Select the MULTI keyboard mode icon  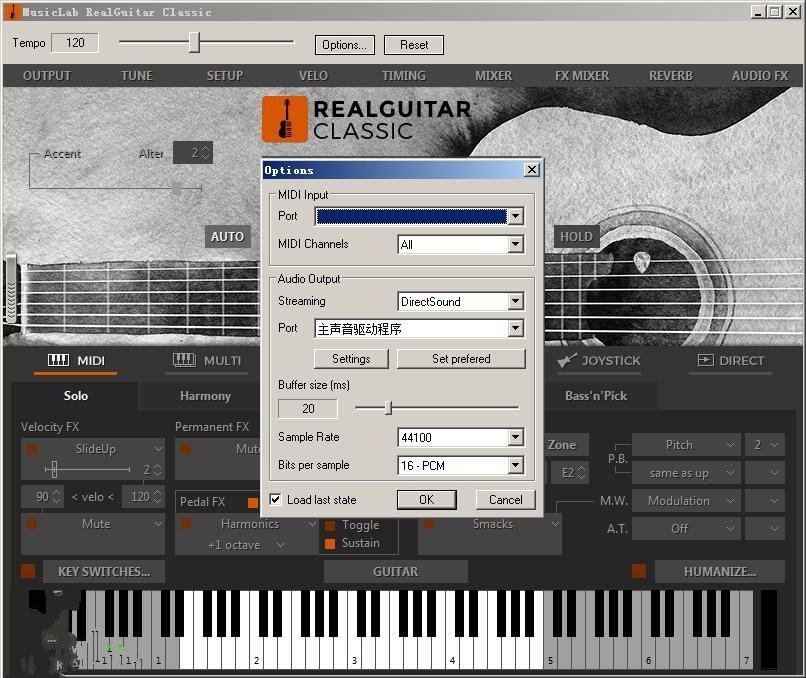click(184, 360)
